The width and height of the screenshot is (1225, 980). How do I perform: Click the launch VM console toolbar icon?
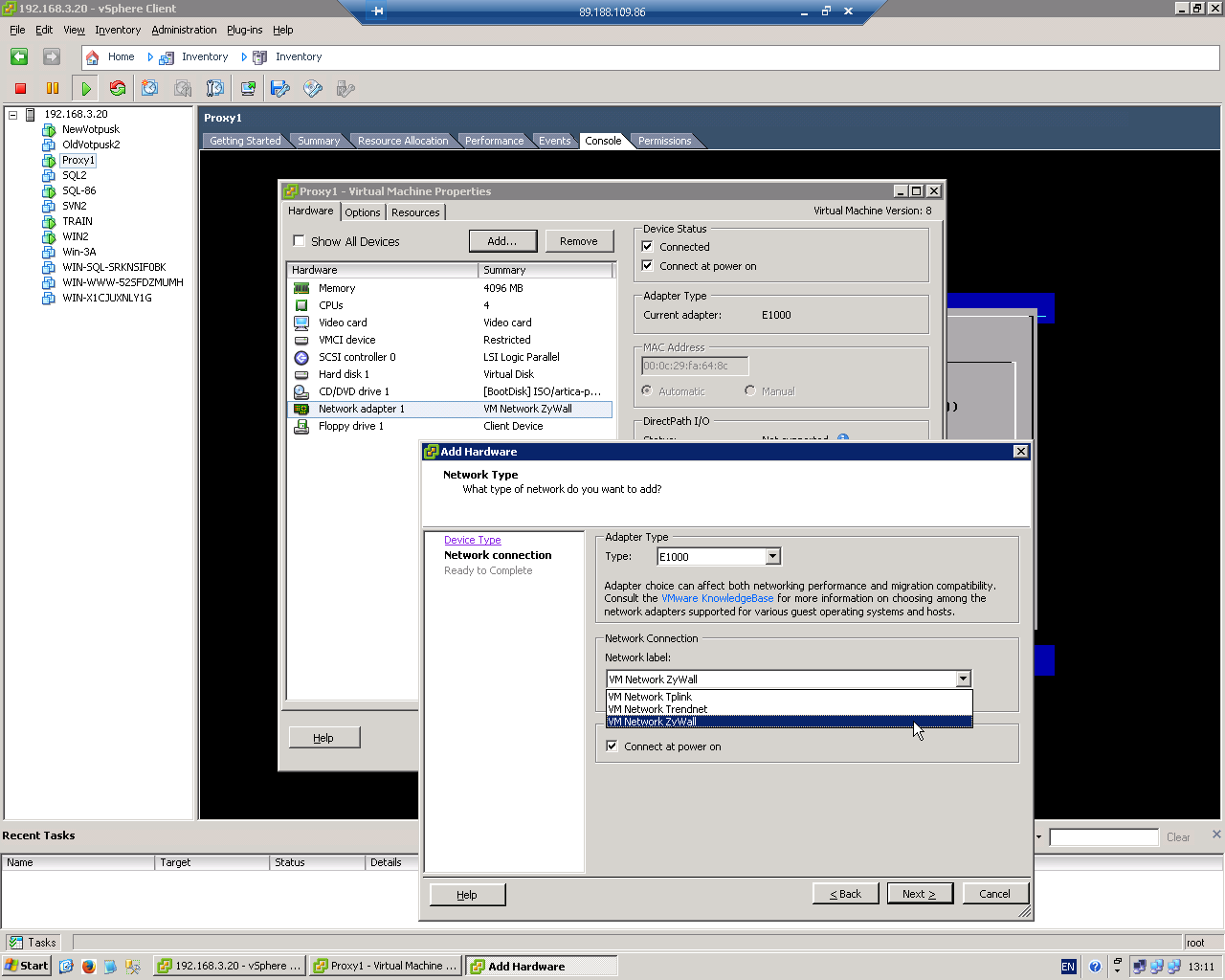coord(248,89)
